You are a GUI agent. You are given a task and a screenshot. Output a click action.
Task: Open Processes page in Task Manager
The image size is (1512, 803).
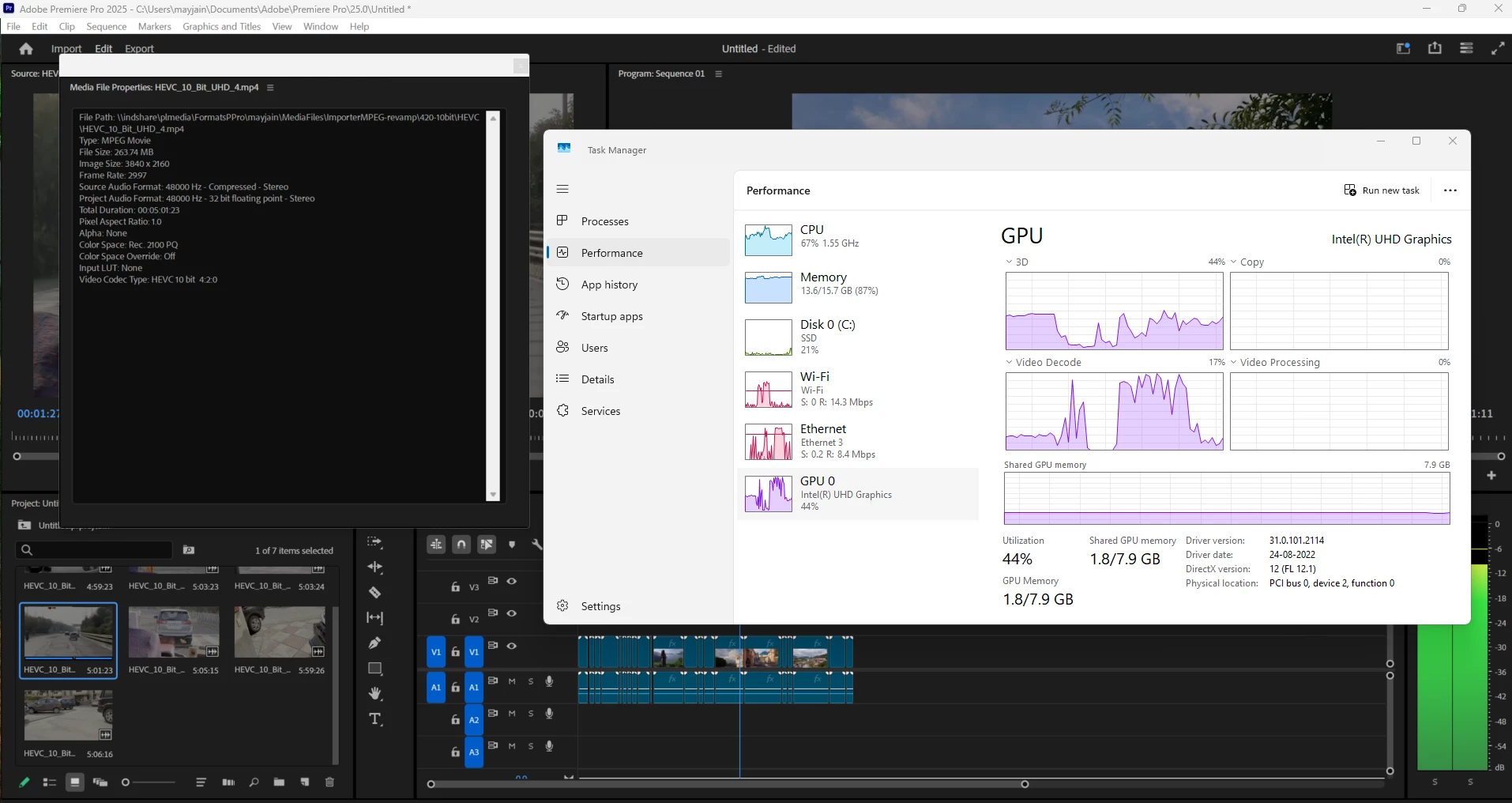coord(638,221)
